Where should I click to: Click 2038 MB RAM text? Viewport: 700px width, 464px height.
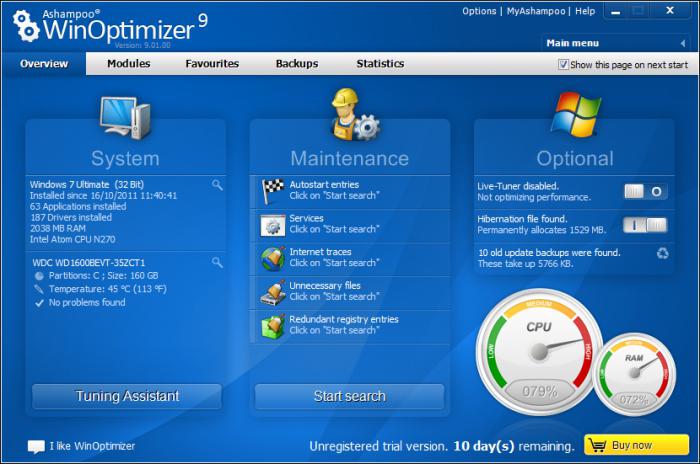(58, 228)
